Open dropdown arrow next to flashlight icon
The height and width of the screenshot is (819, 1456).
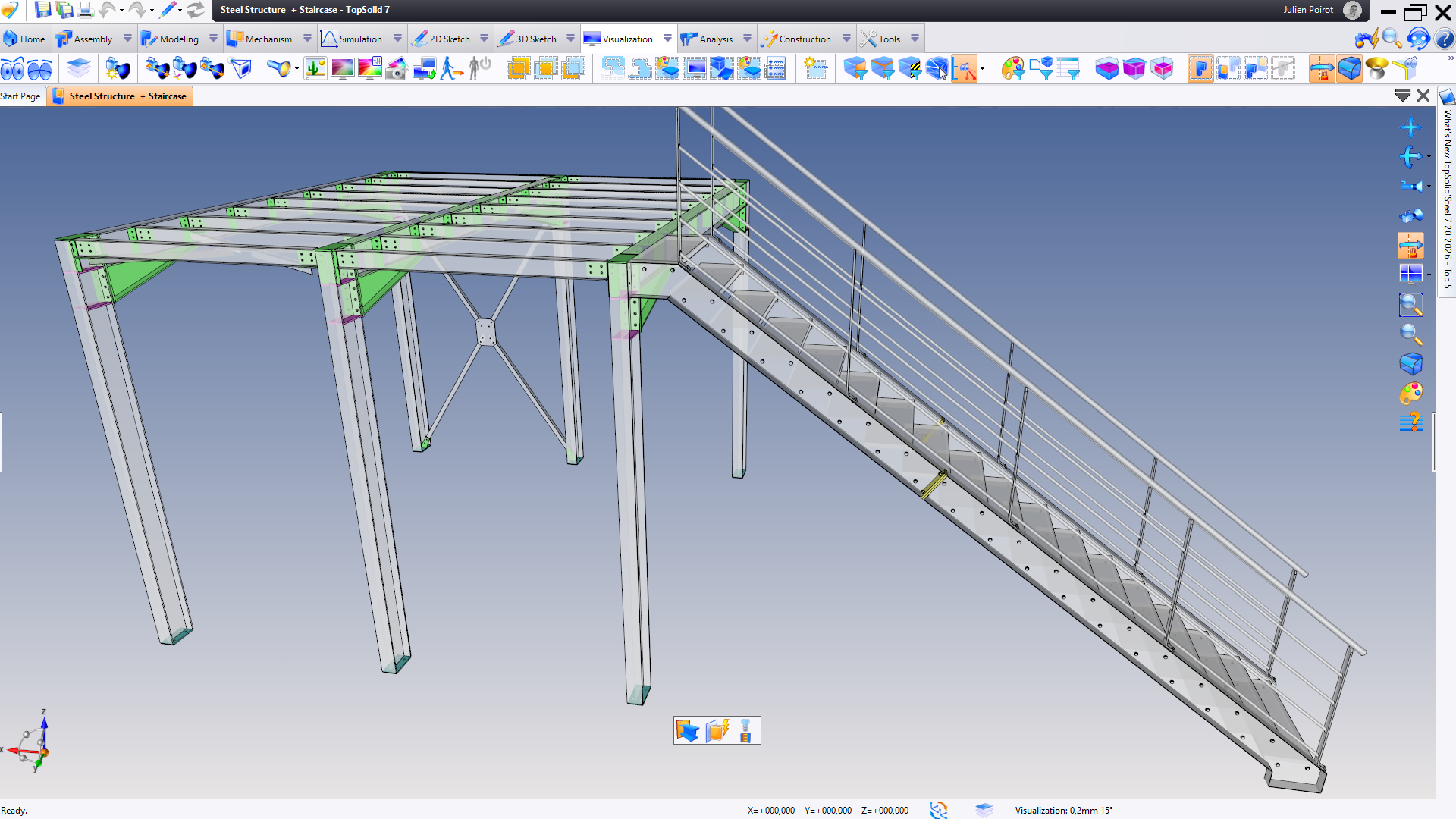click(297, 69)
